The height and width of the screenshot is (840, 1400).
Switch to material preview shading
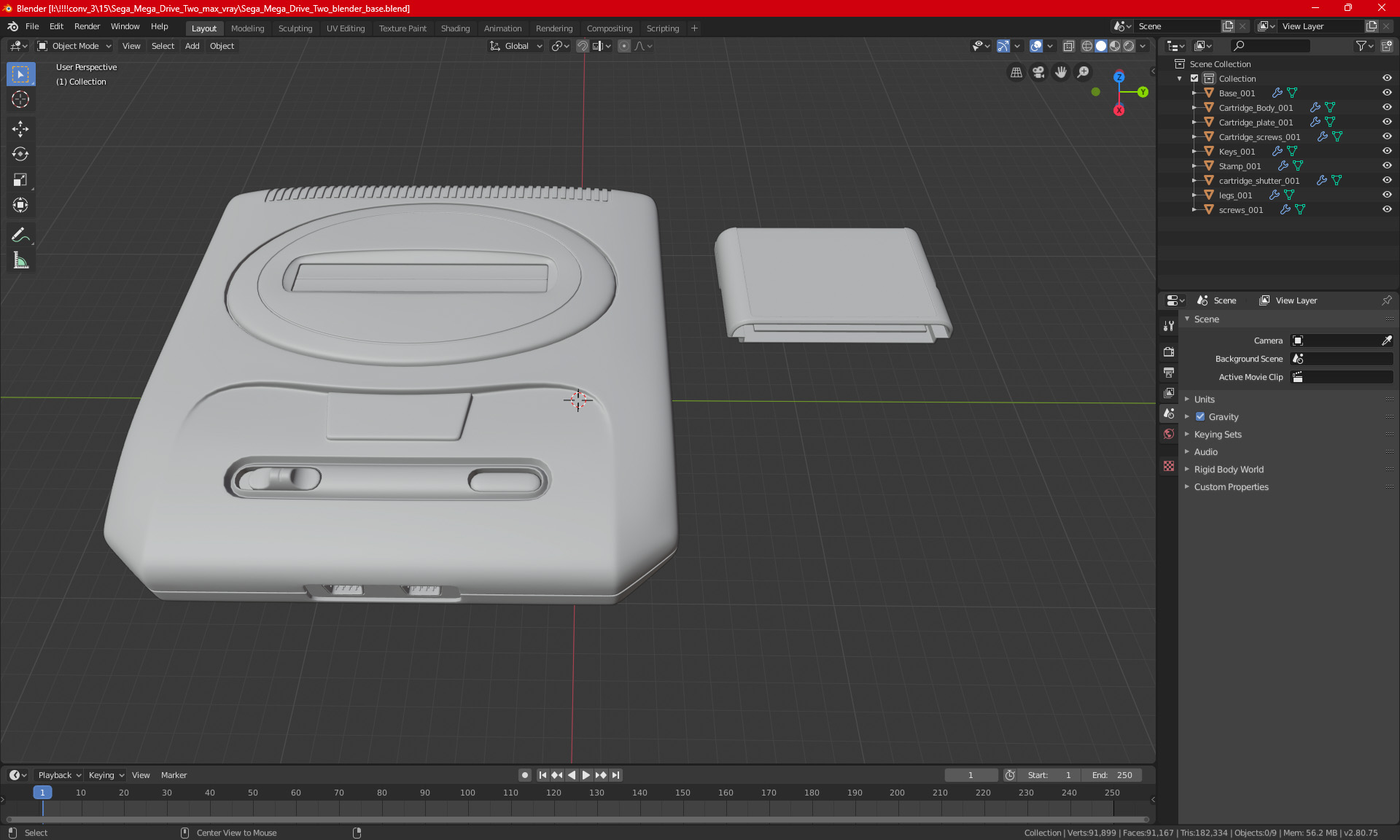tap(1115, 46)
